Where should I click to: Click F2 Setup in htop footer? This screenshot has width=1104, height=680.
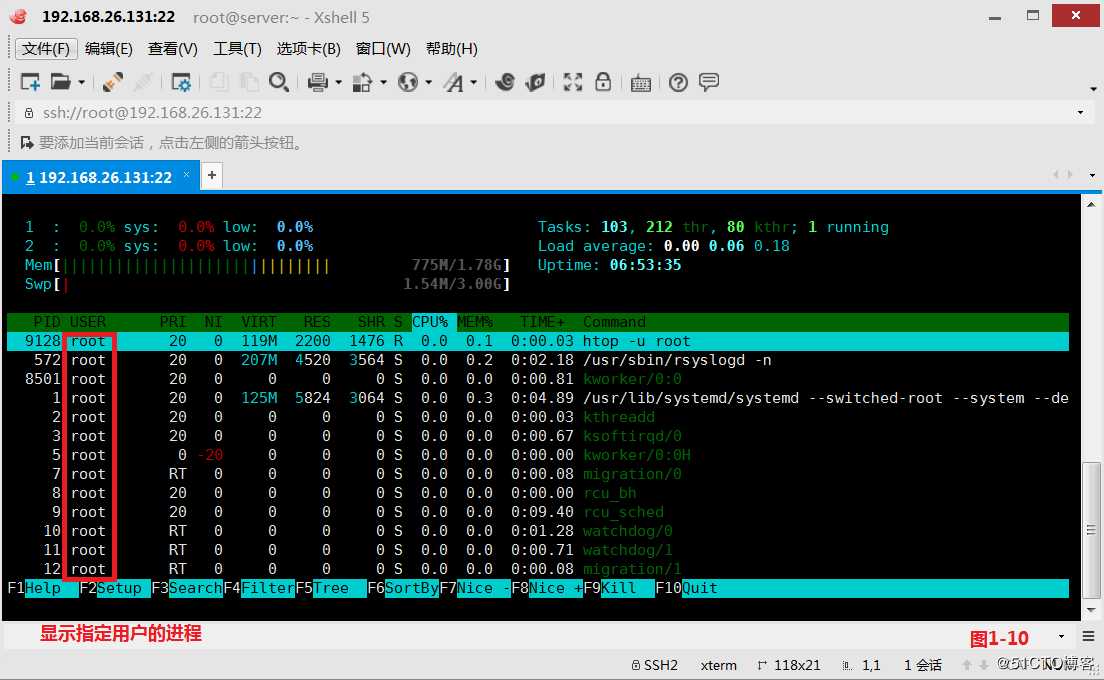(114, 588)
